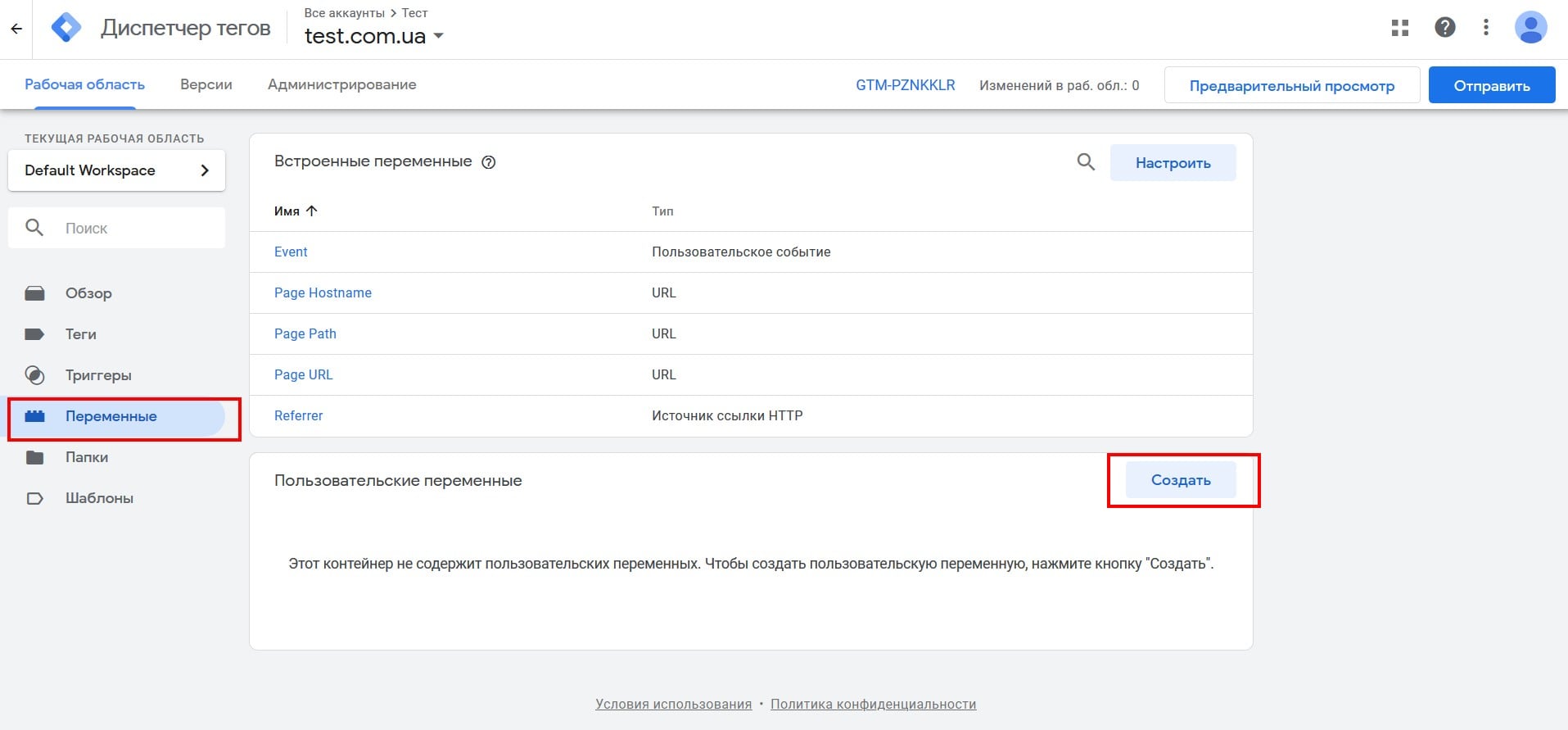Open the Google apps grid
The width and height of the screenshot is (1568, 730).
tap(1400, 28)
